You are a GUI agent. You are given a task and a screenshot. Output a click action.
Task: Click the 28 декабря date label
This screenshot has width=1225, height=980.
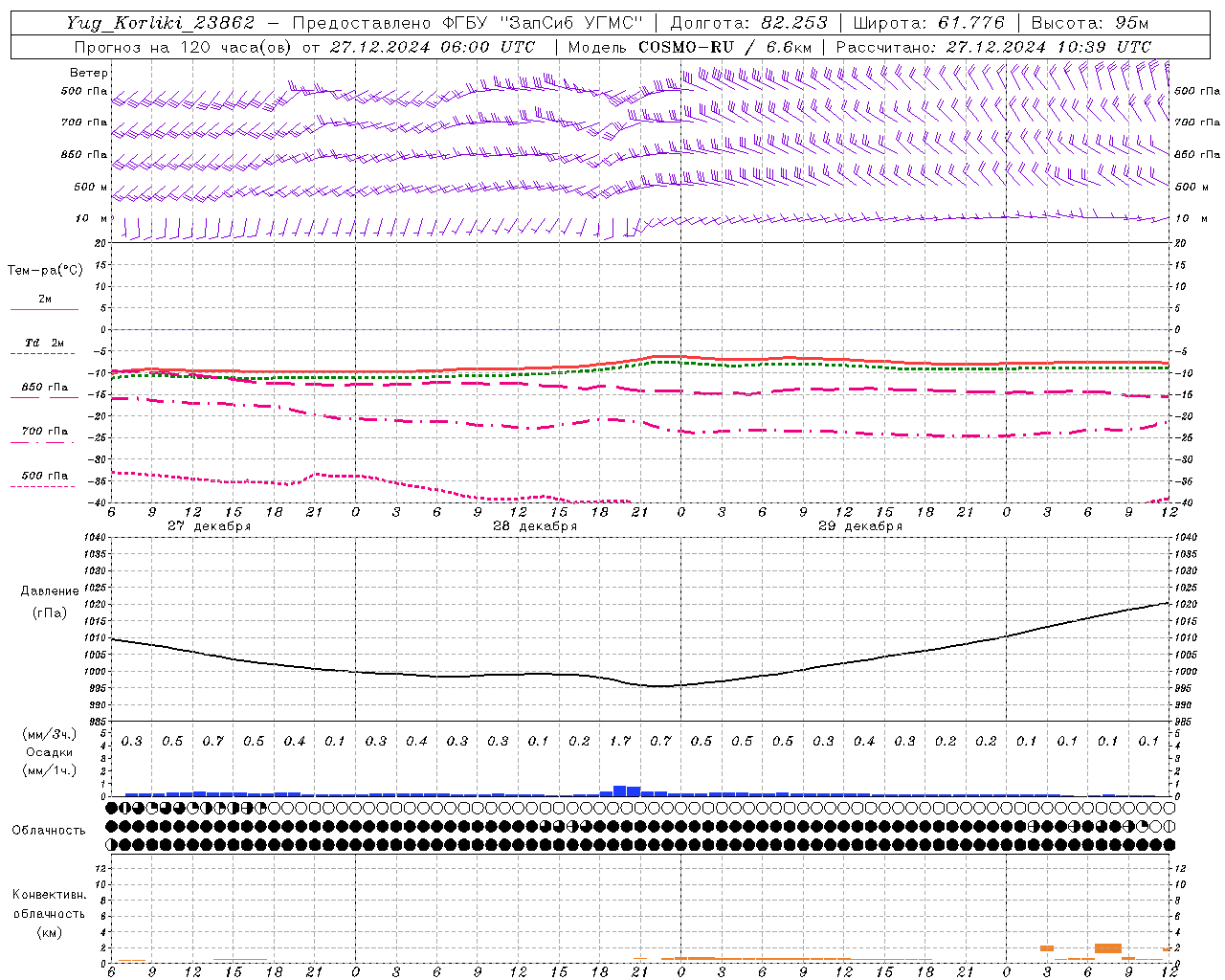(534, 526)
